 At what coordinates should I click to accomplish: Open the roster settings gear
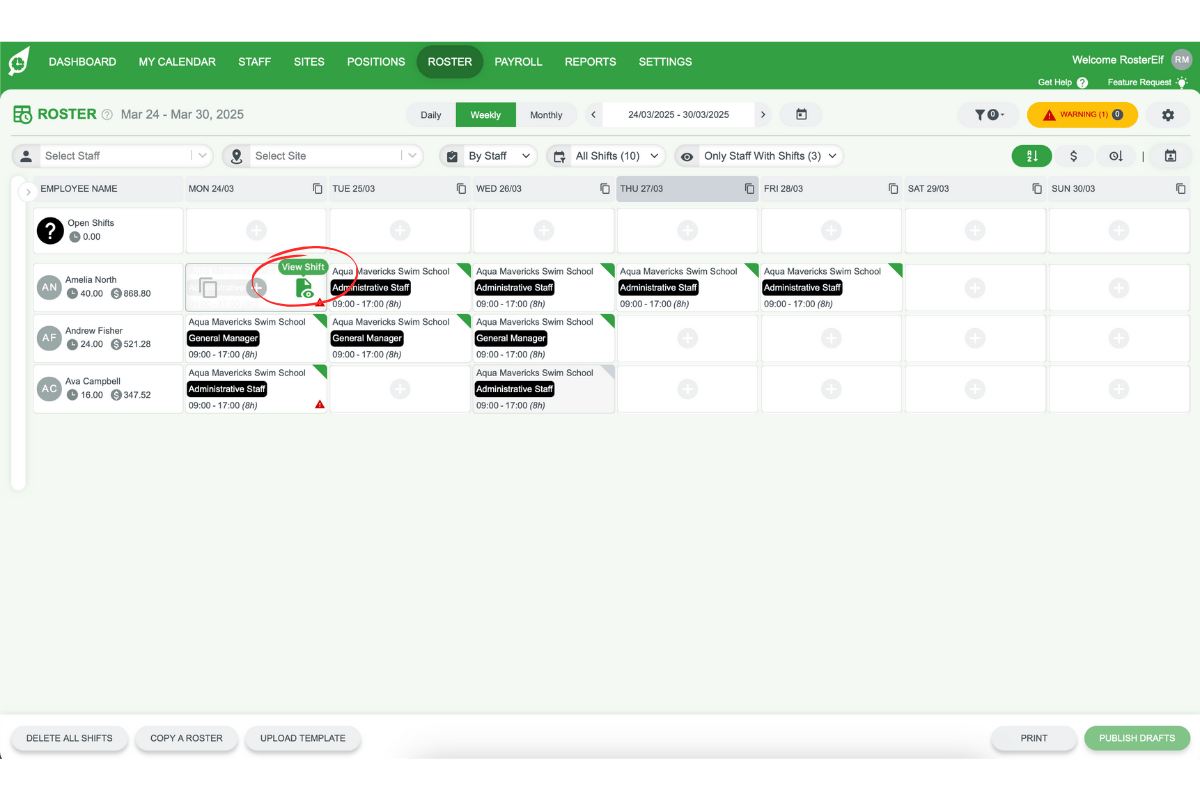(1167, 114)
